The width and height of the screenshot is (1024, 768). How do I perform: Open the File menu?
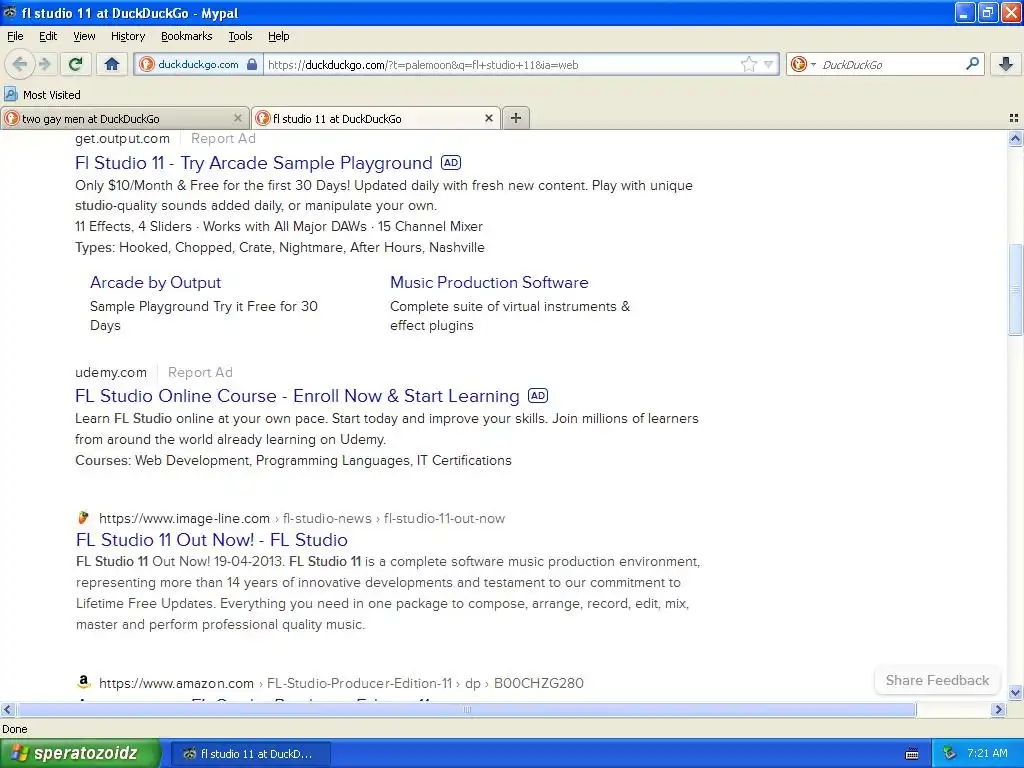[15, 36]
